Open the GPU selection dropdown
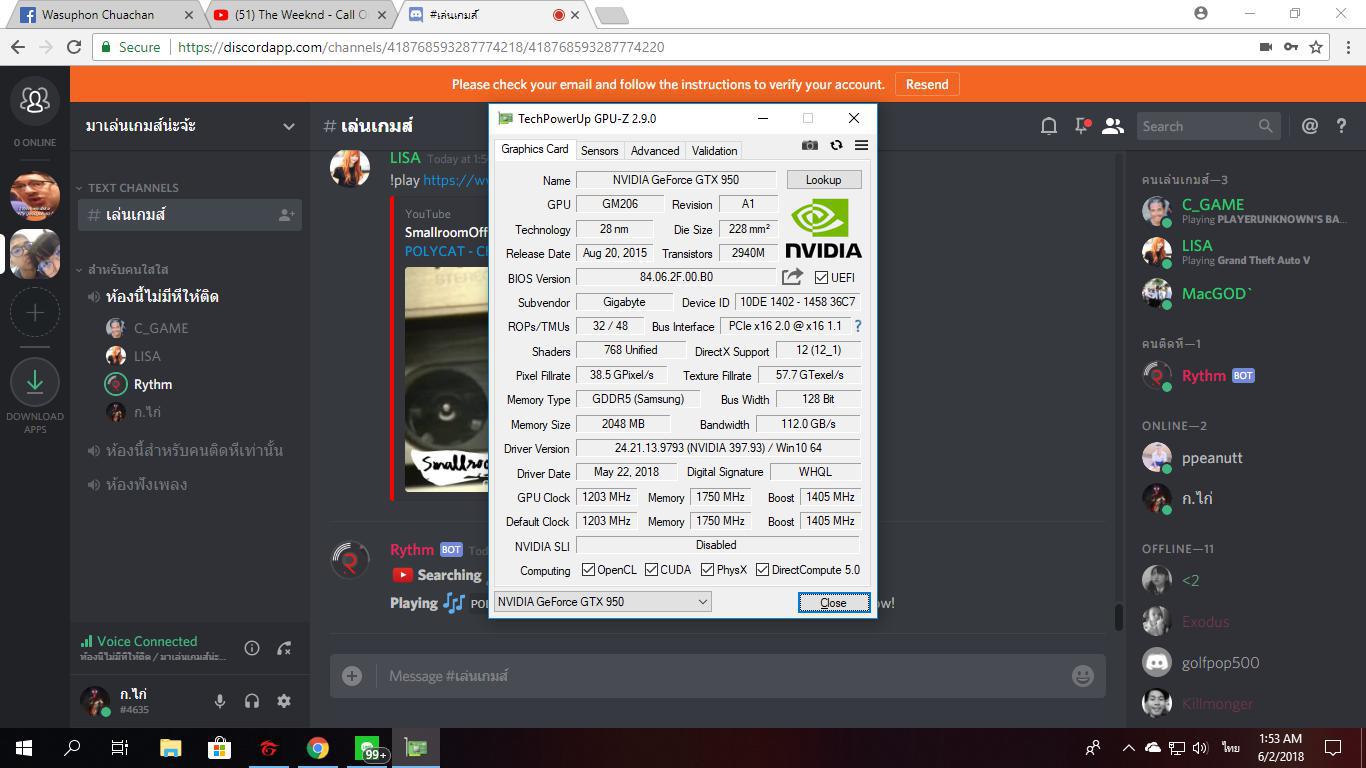Screen dimensions: 1366x768 point(602,601)
